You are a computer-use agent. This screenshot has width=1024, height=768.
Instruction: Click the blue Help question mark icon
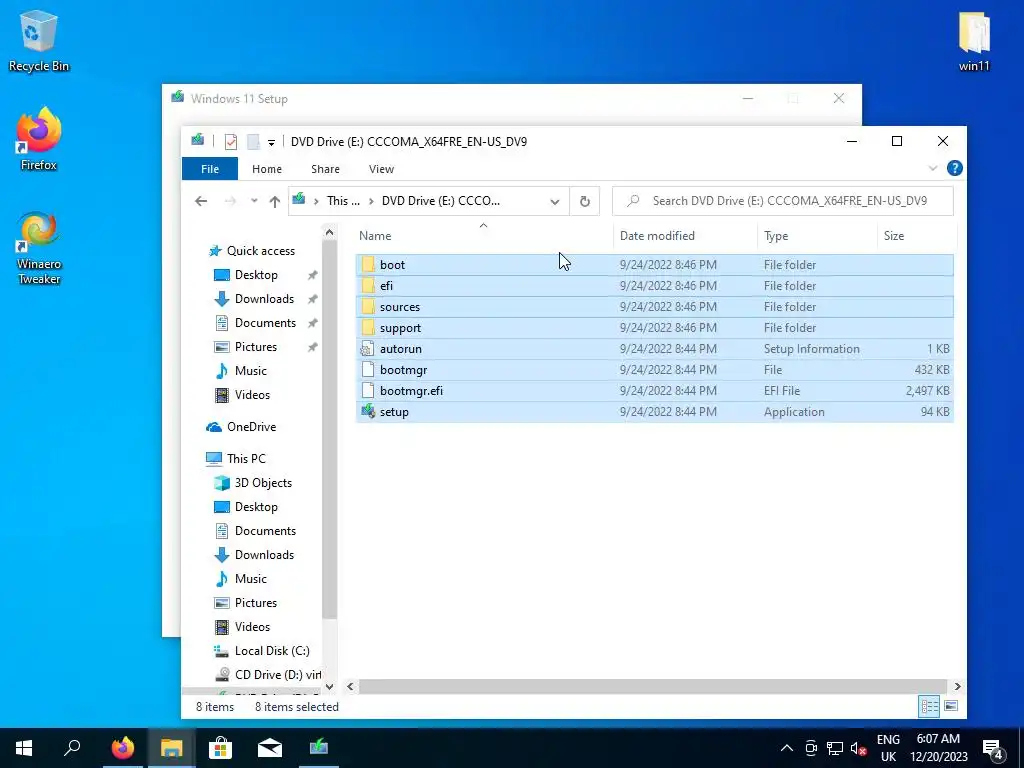(x=954, y=168)
